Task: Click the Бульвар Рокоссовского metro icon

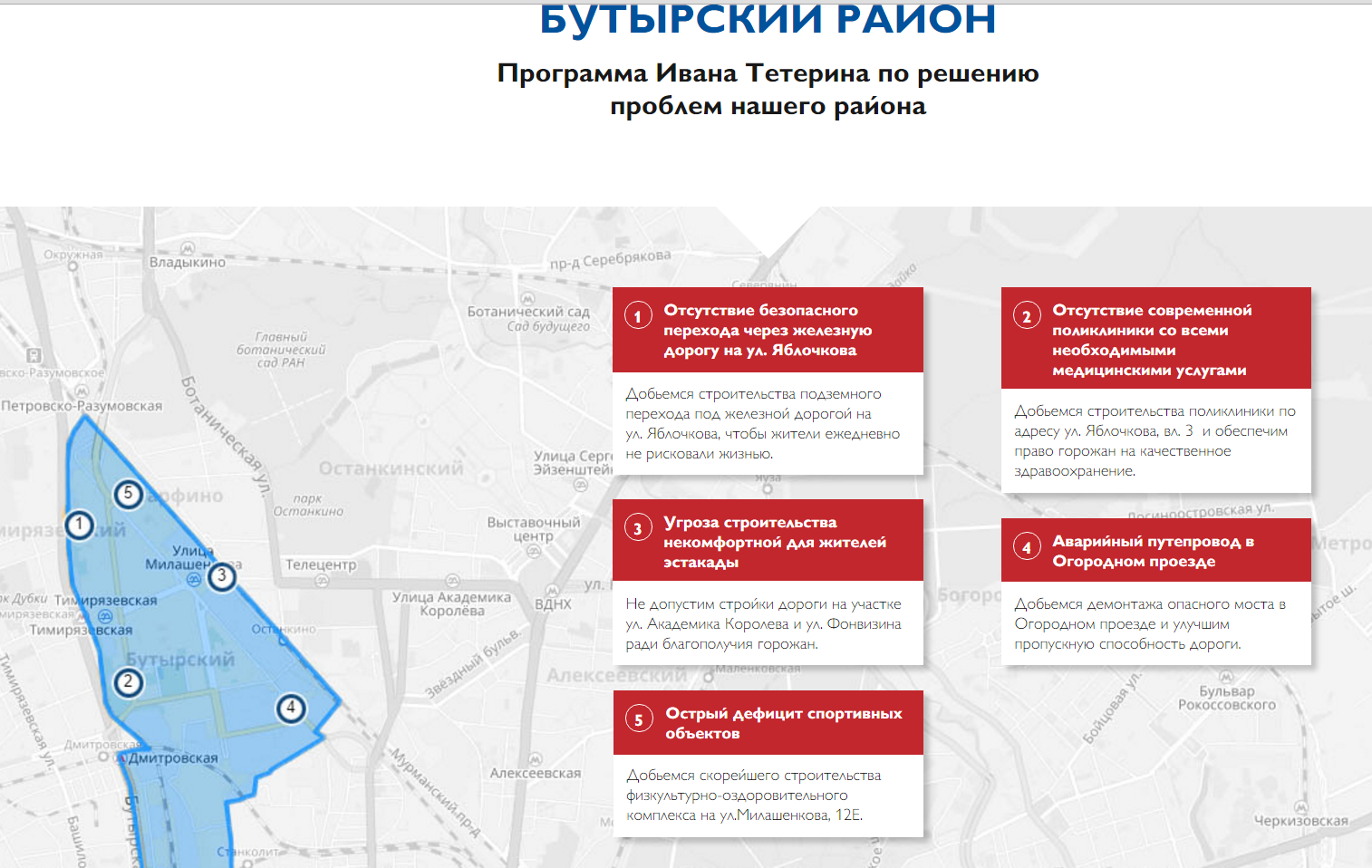Action: tap(1226, 677)
